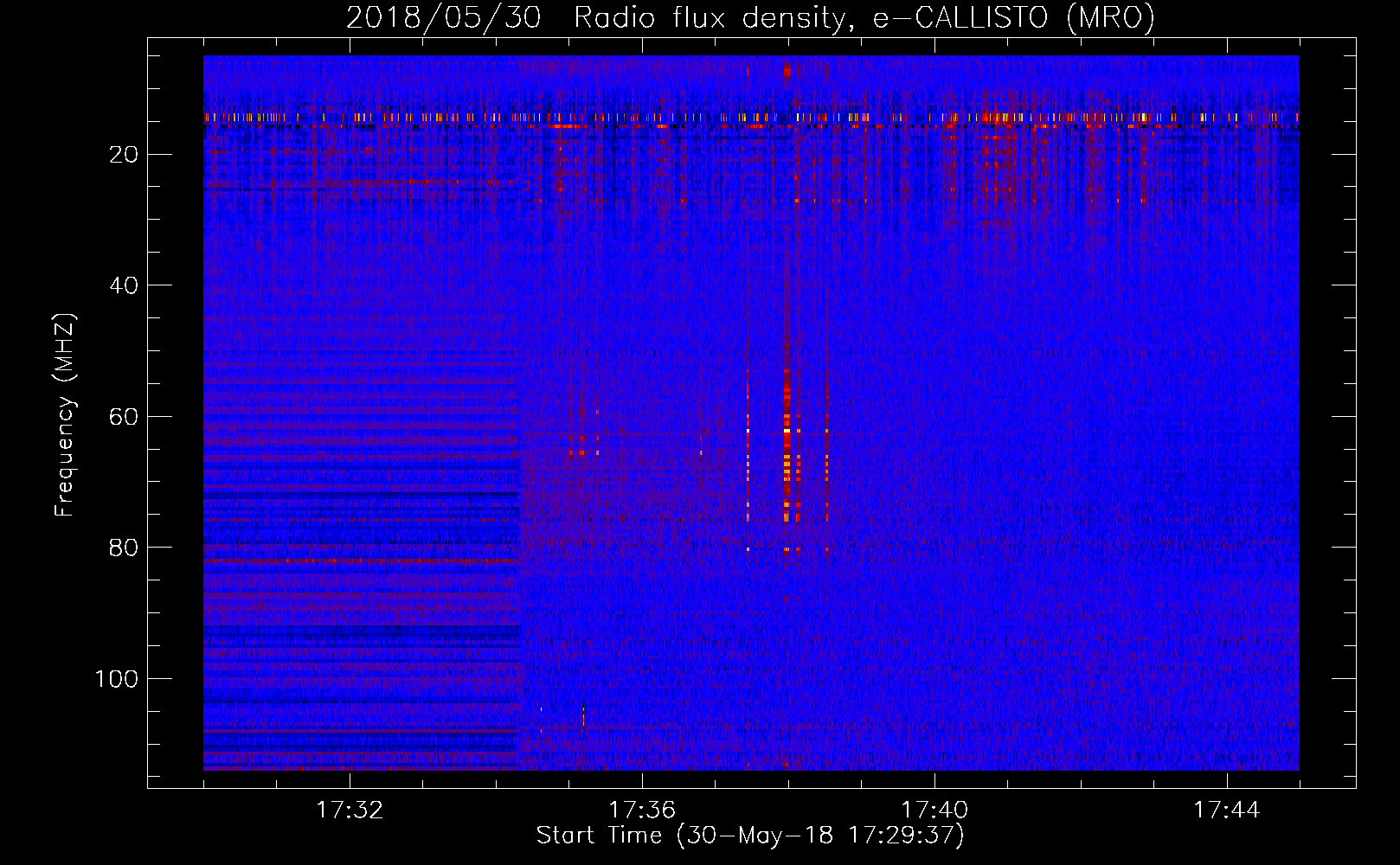Click the 40 MHz frequency tick label

point(125,285)
